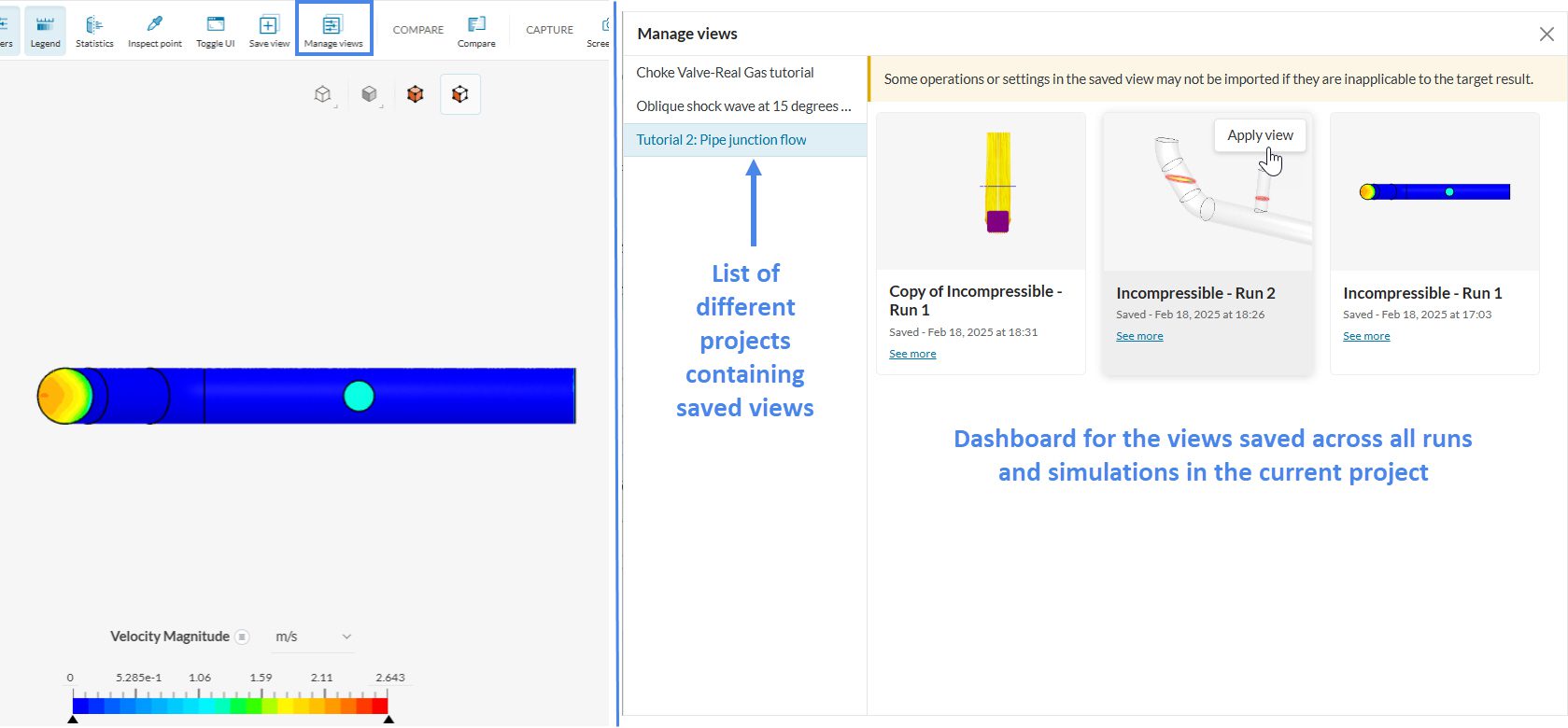1568x728 pixels.
Task: Open the Statistics tool
Action: [94, 31]
